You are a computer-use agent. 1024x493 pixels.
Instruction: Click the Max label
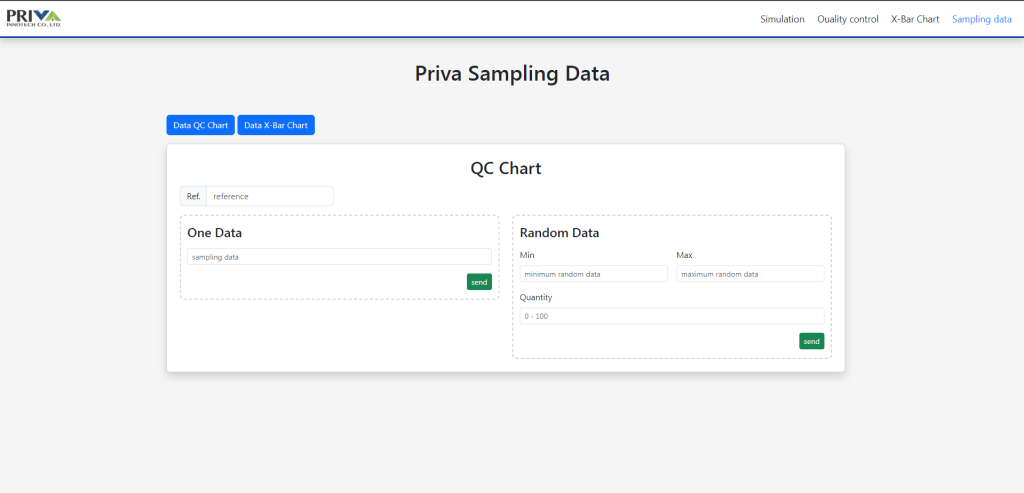point(684,255)
